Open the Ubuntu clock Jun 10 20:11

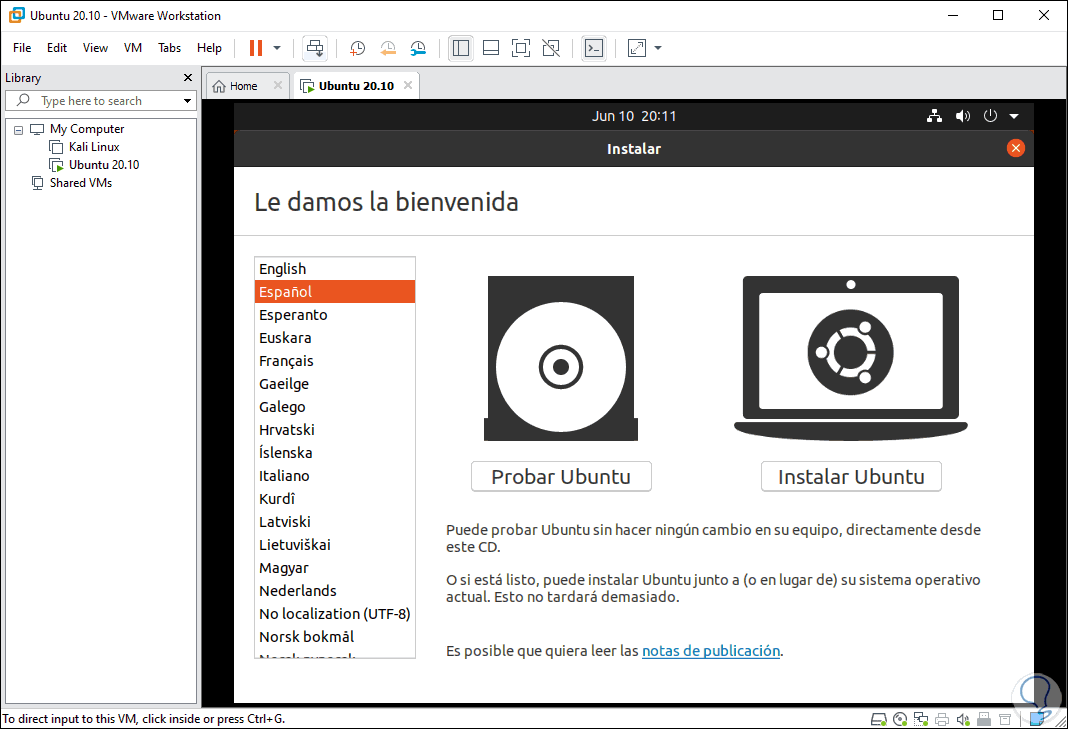tap(633, 116)
